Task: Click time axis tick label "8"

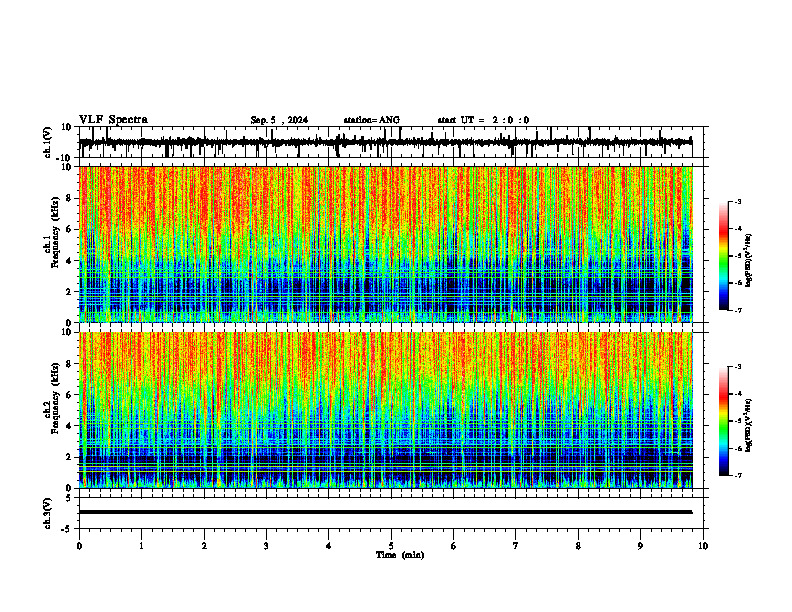Action: [578, 546]
